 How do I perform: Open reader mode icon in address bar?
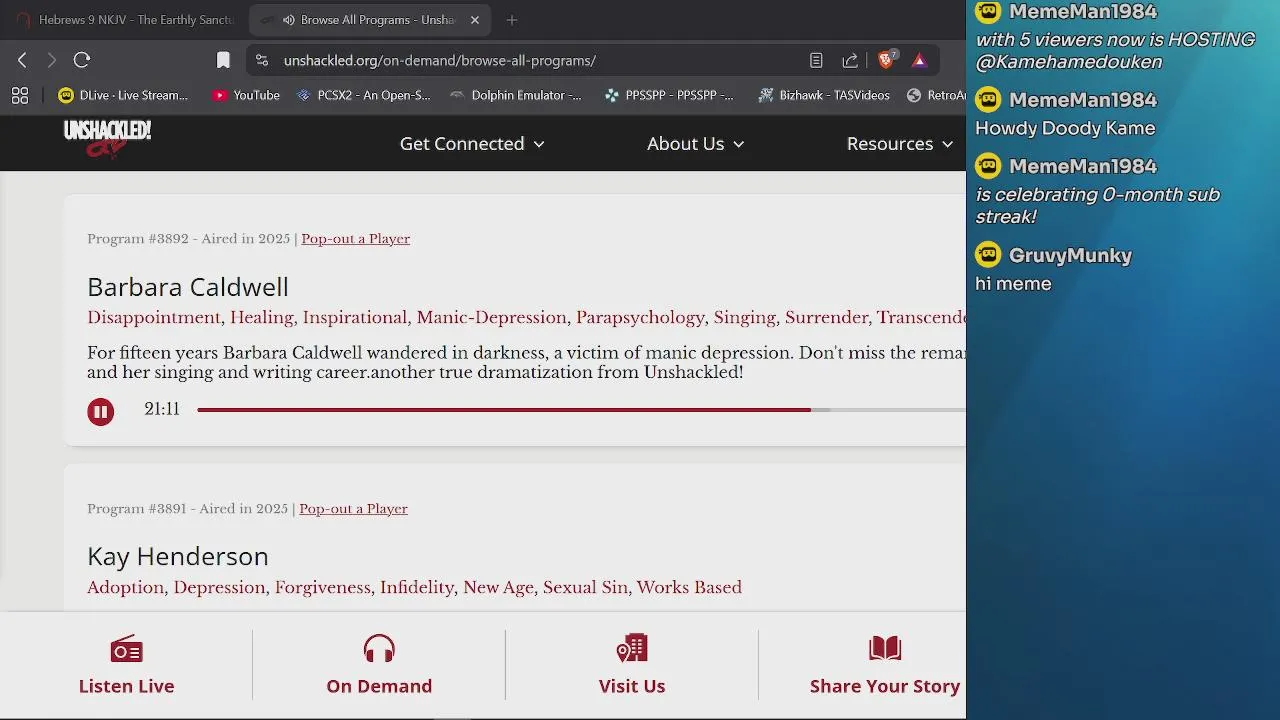816,60
